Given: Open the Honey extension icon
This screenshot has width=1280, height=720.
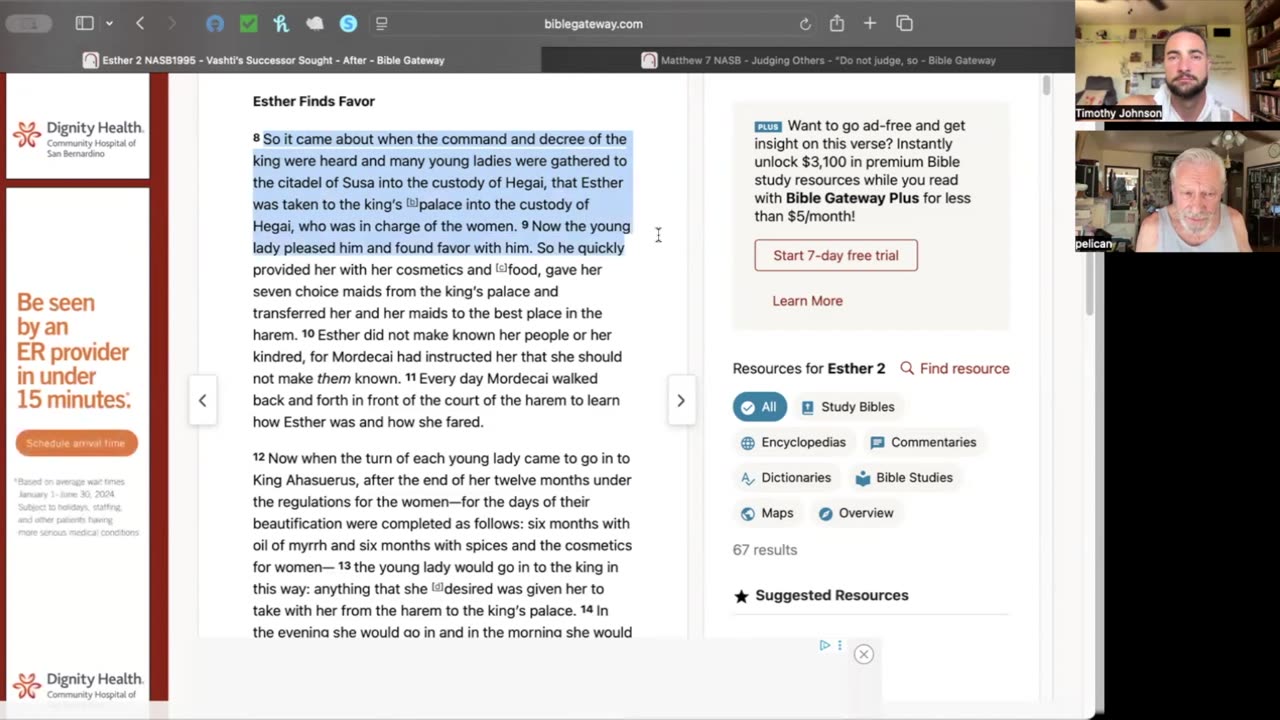Looking at the screenshot, I should pos(281,23).
